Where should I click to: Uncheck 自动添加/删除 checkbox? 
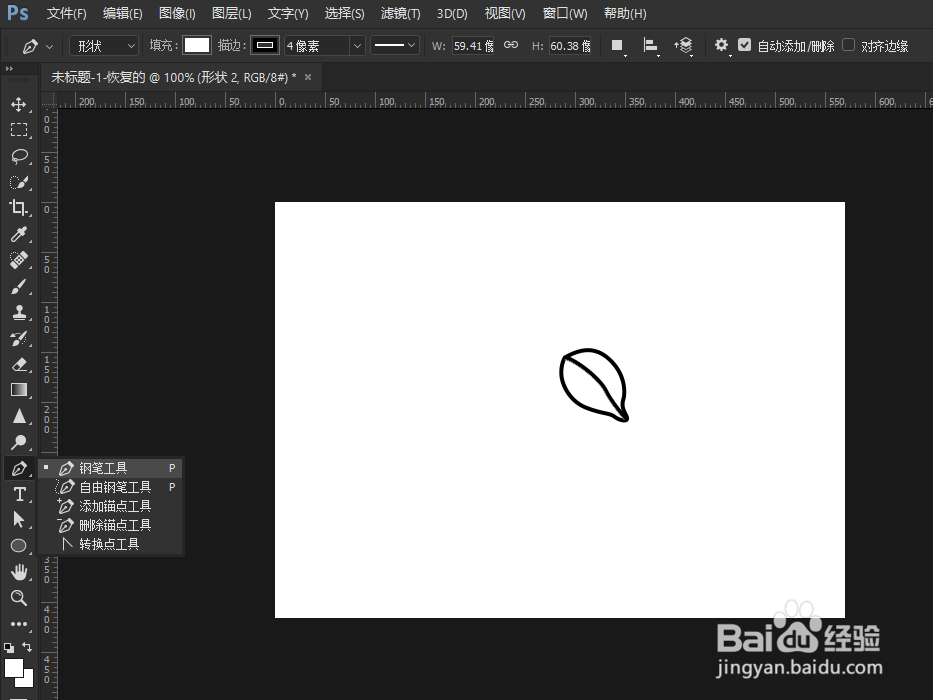click(744, 45)
